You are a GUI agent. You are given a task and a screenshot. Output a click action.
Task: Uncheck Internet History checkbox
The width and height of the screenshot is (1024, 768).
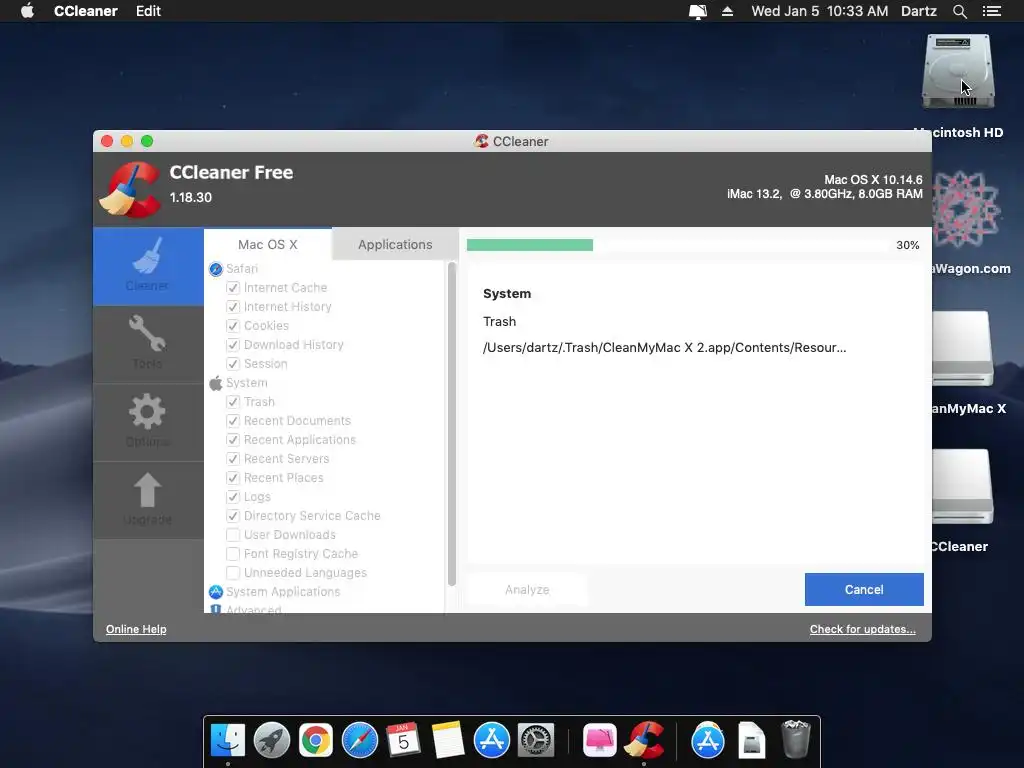pos(232,307)
